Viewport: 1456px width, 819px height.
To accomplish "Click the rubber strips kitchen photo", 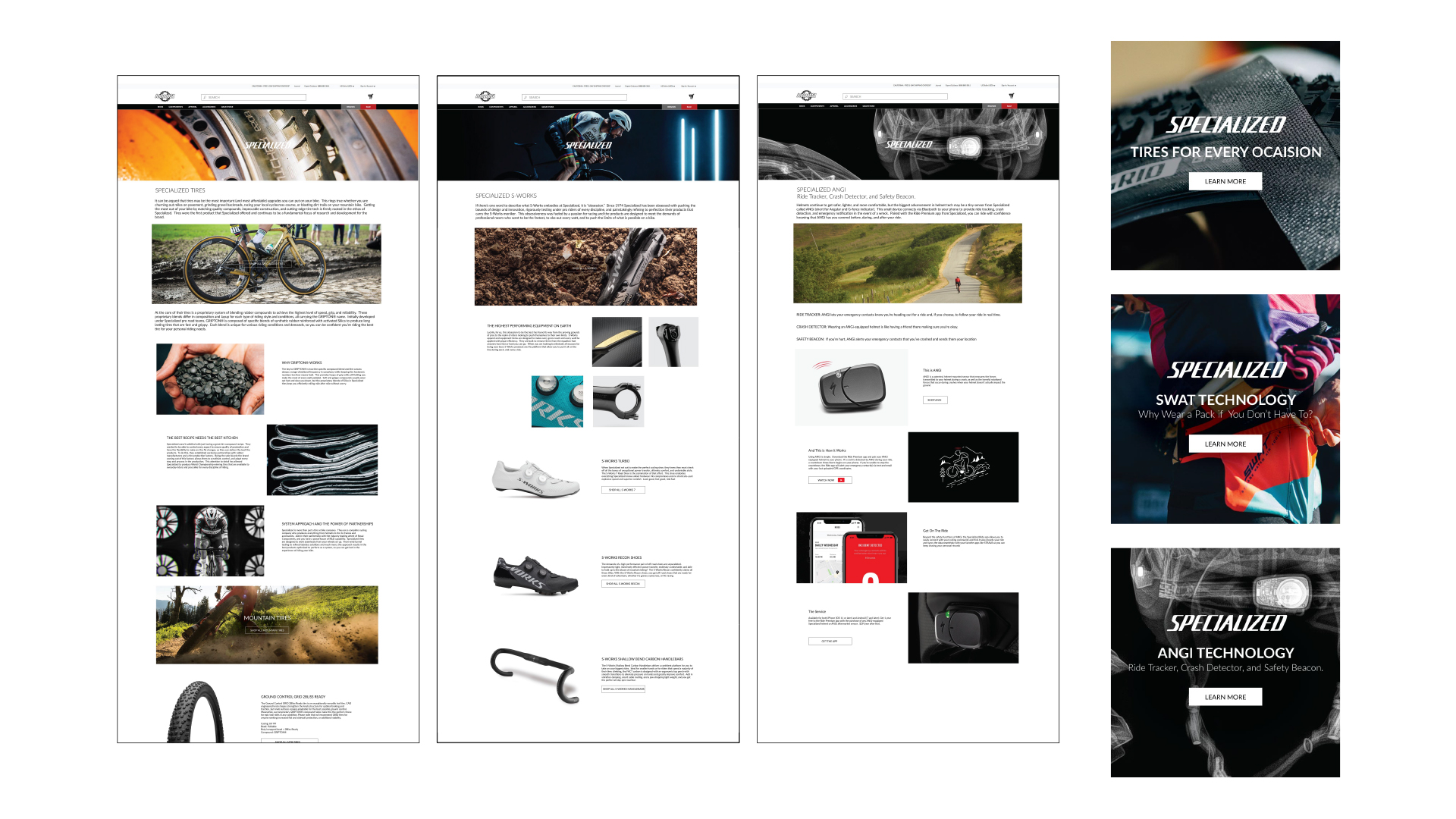I will click(x=322, y=460).
